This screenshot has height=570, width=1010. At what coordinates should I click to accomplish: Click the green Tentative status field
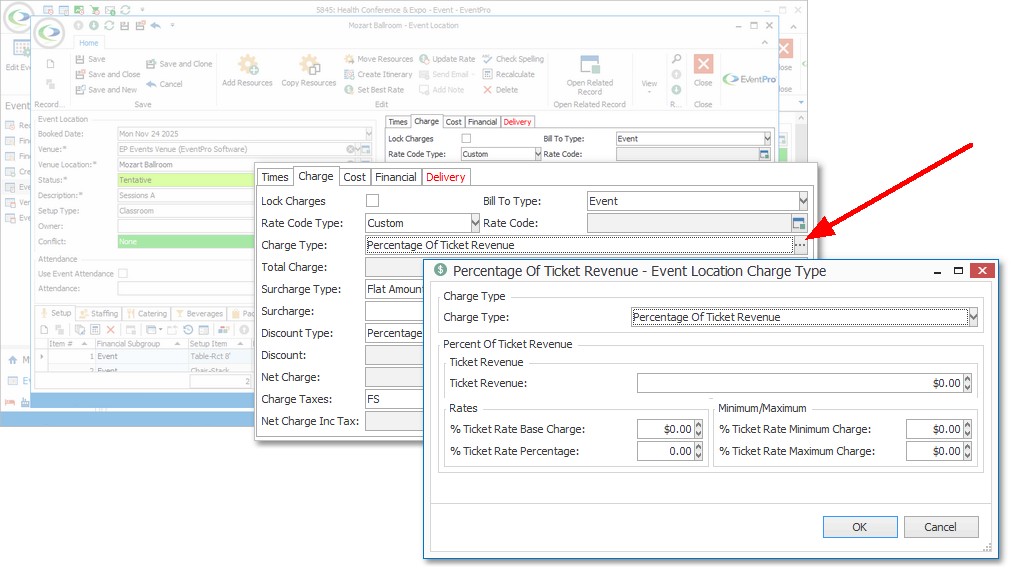point(186,180)
